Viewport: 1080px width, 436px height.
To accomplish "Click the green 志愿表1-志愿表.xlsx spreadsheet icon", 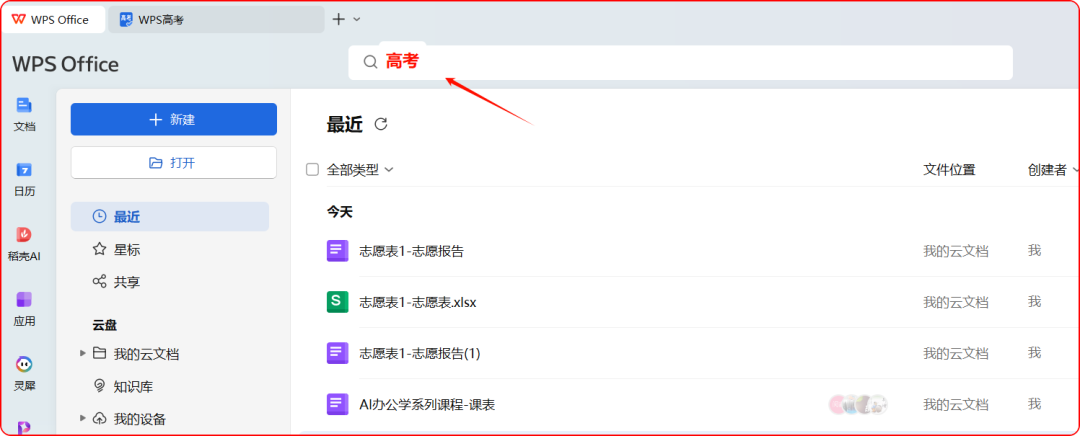I will [337, 302].
